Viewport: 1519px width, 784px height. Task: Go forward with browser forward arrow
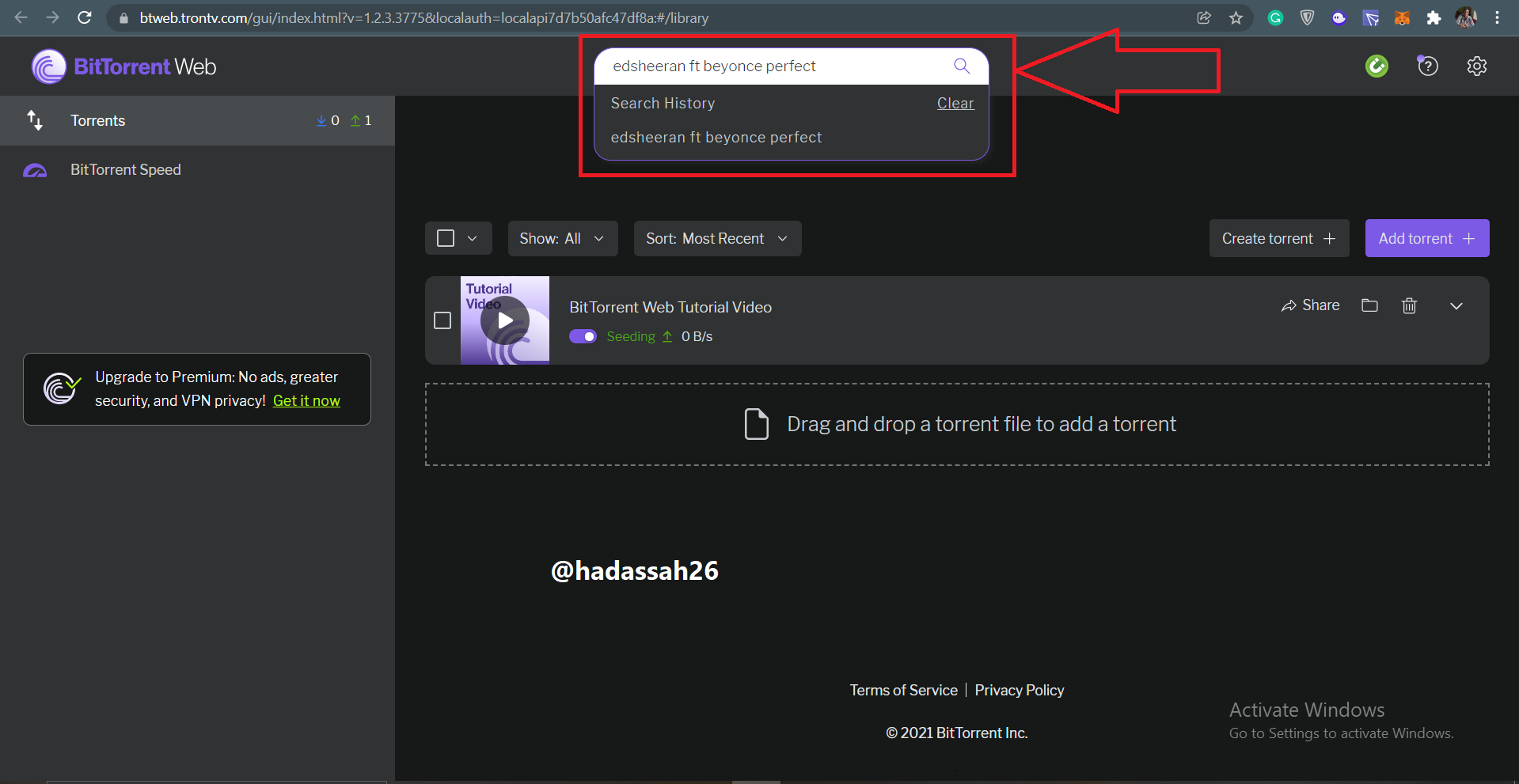pos(52,17)
